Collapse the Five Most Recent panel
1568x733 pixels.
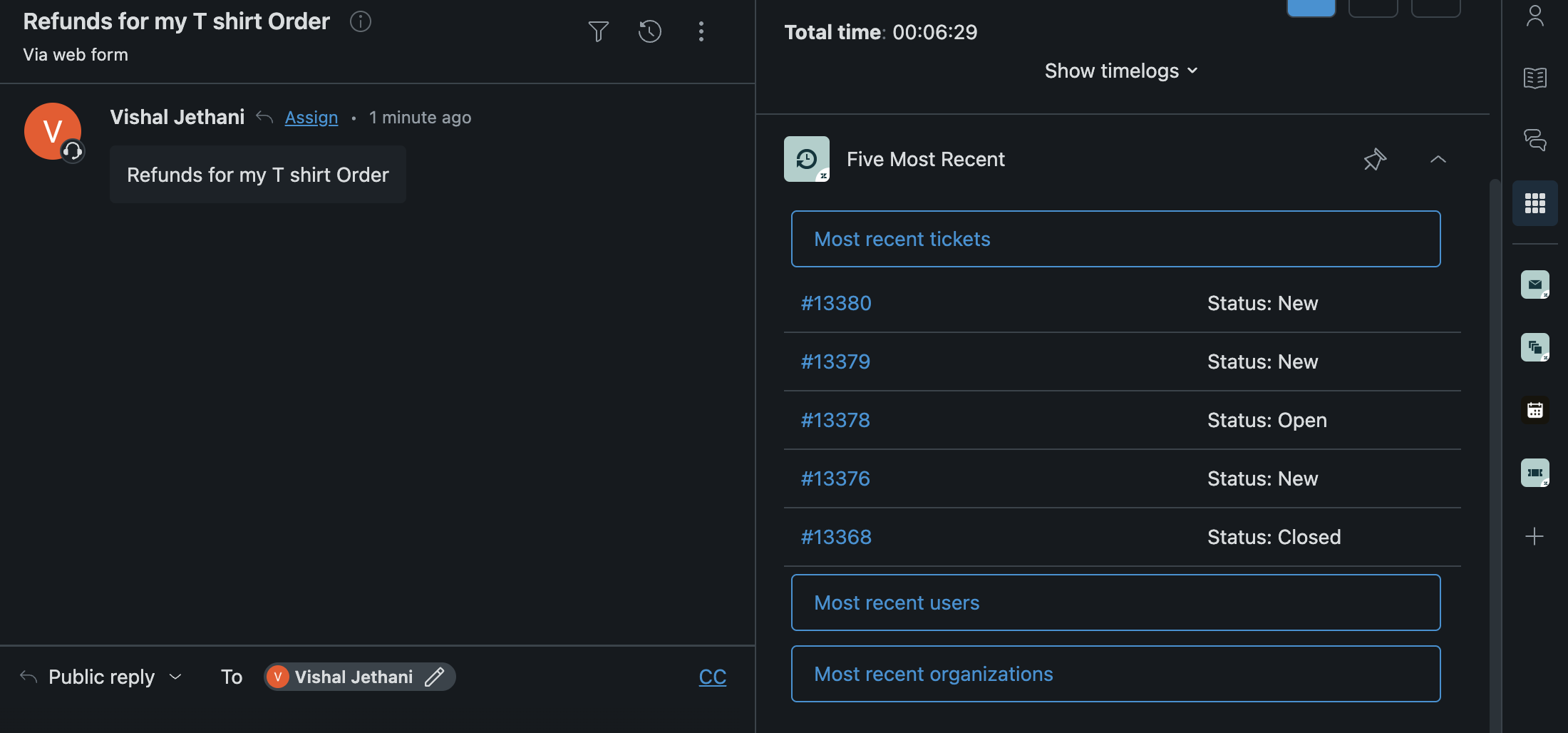pyautogui.click(x=1438, y=159)
